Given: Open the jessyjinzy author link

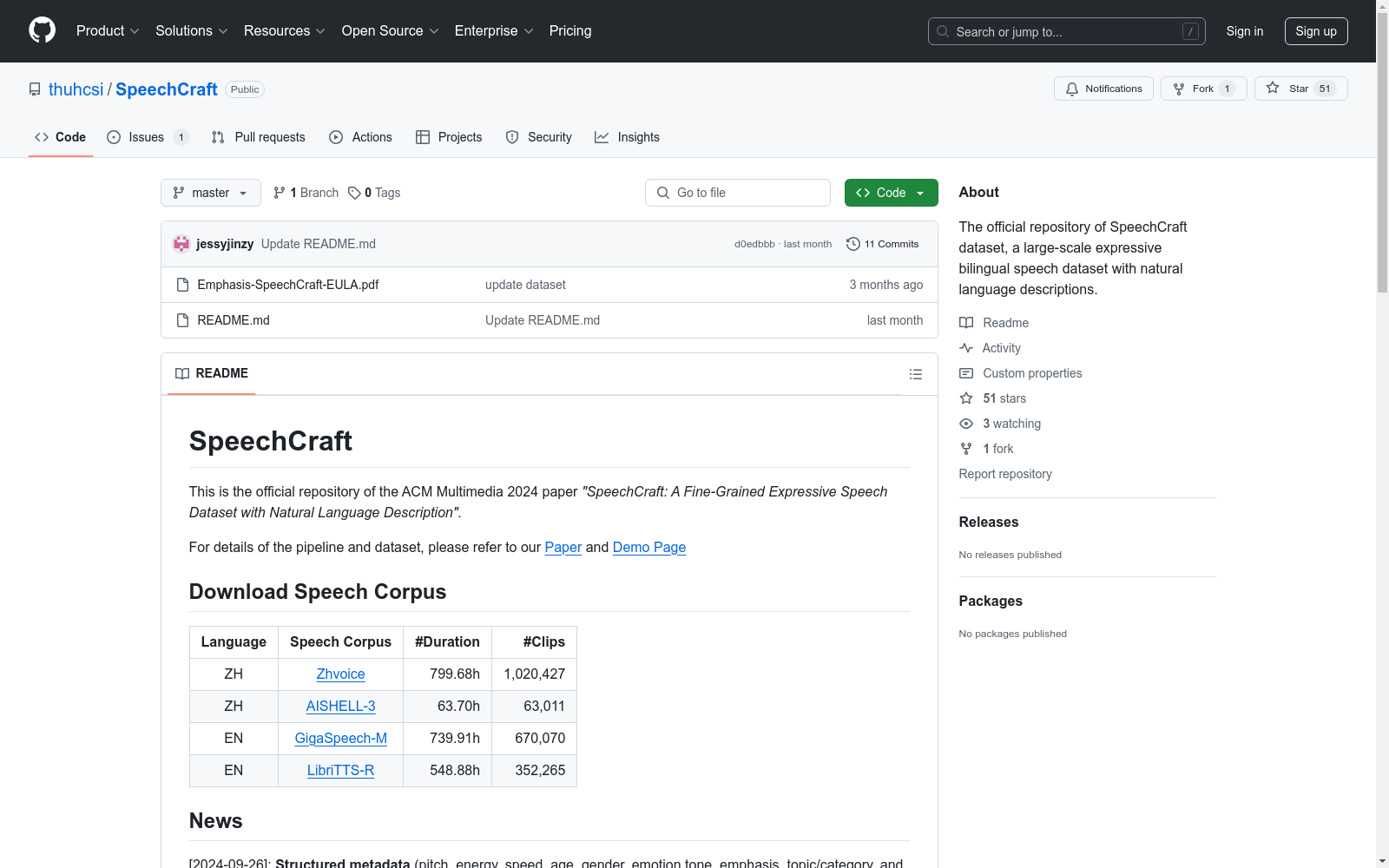Looking at the screenshot, I should pos(225,244).
